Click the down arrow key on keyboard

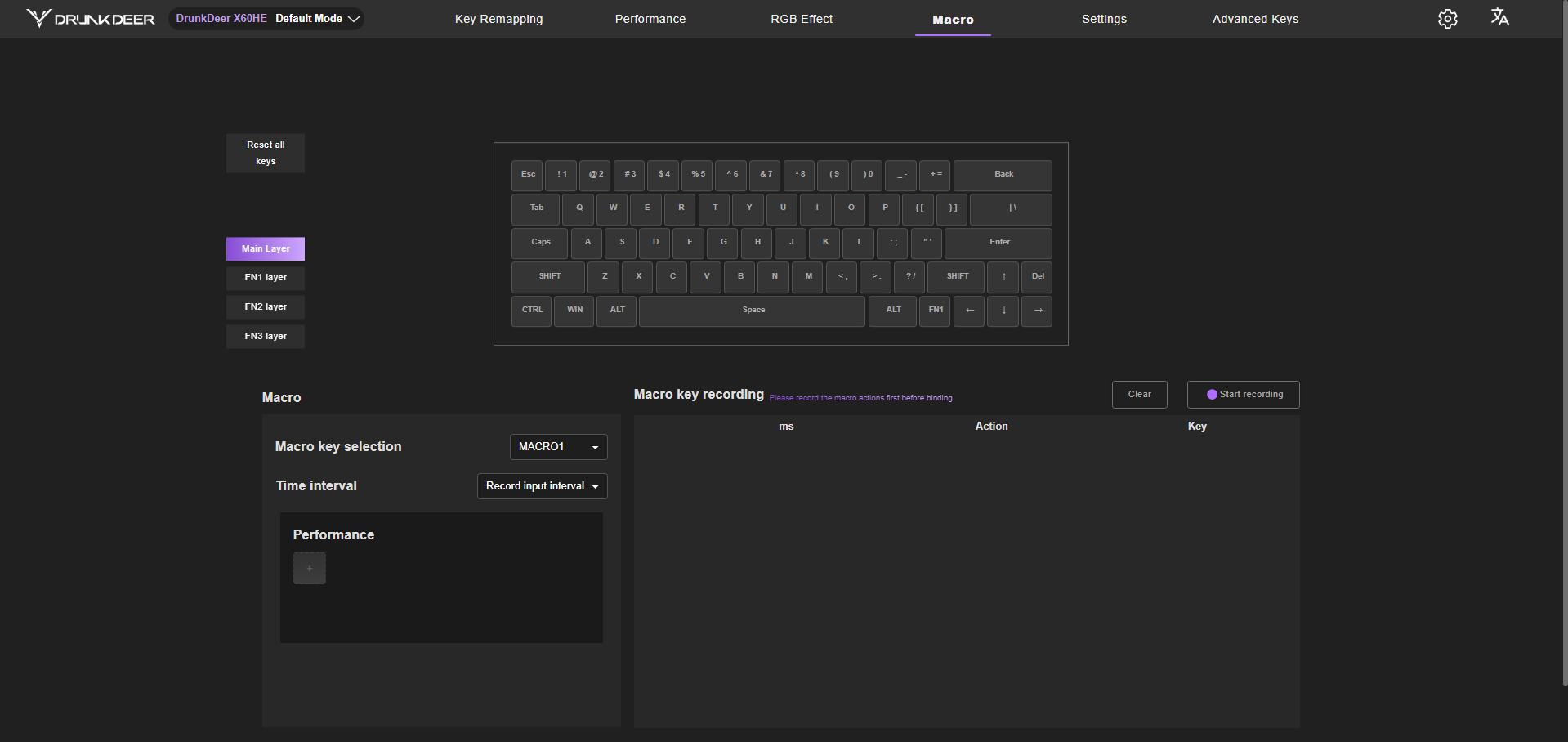tap(1003, 311)
